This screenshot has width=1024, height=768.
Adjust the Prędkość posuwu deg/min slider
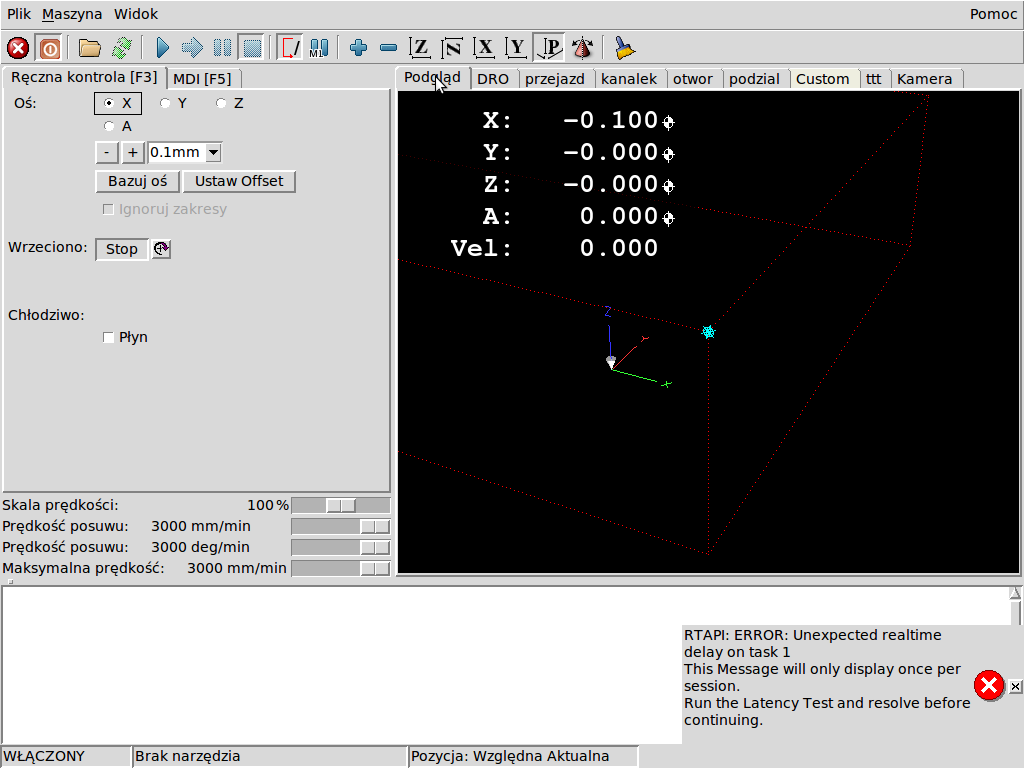click(x=340, y=547)
